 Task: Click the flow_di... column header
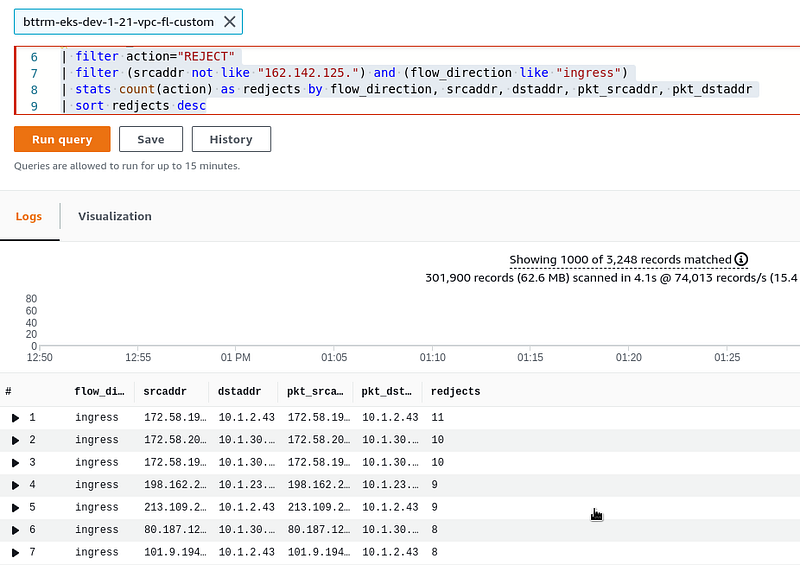[x=99, y=391]
